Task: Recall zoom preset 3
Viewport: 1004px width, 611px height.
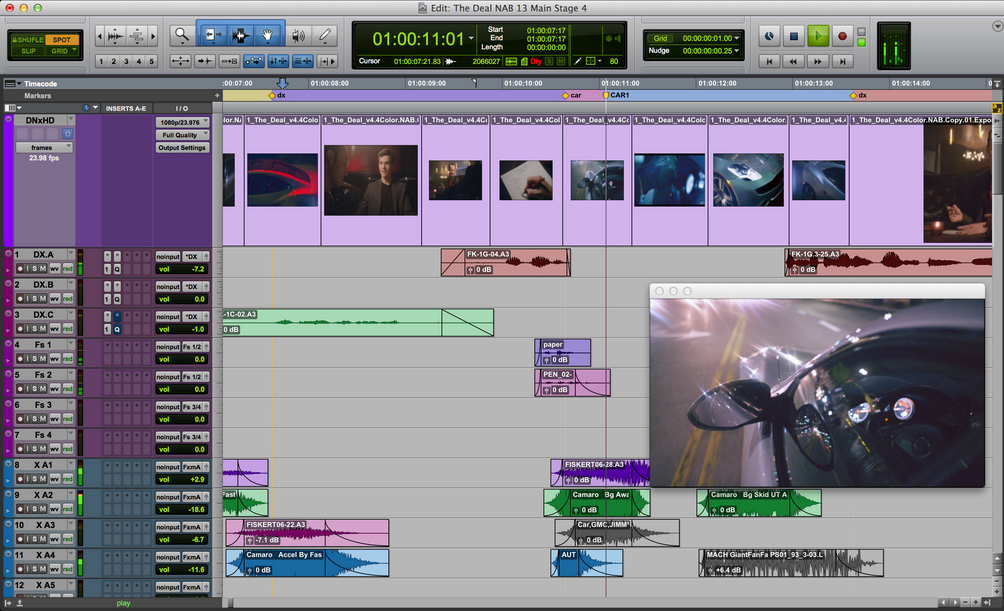Action: (x=126, y=61)
